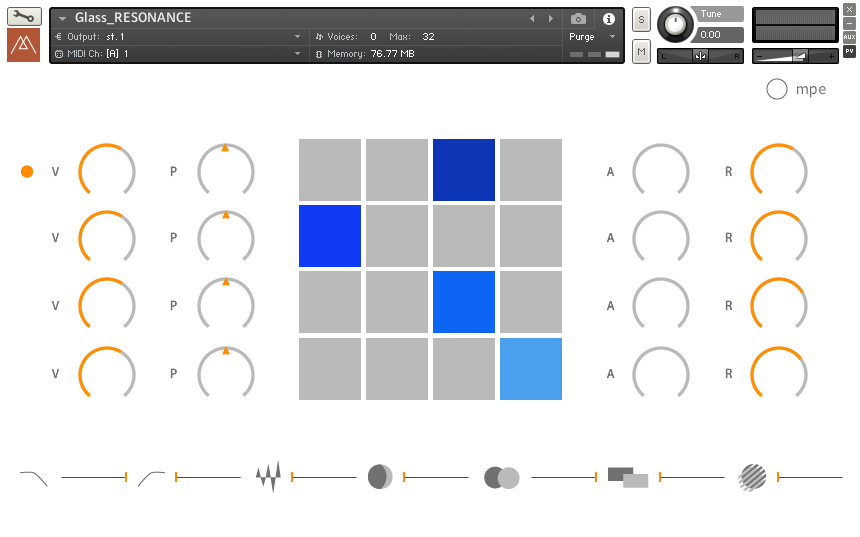The image size is (860, 537).
Task: Click the striped circle effect icon
Action: [752, 477]
